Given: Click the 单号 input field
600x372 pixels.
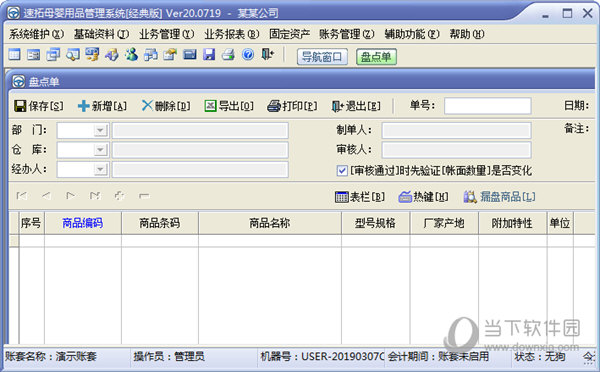Looking at the screenshot, I should [x=488, y=106].
